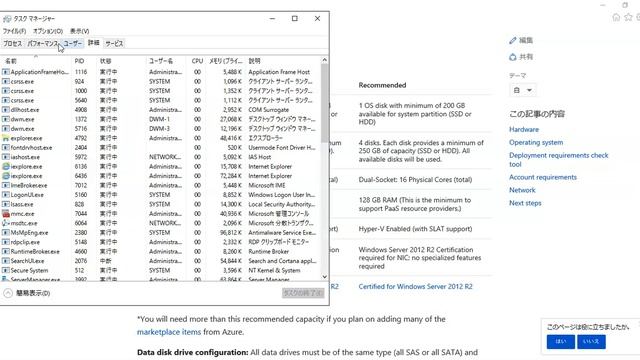Switch to the サービス tab
Image resolution: width=640 pixels, height=360 pixels.
point(114,43)
